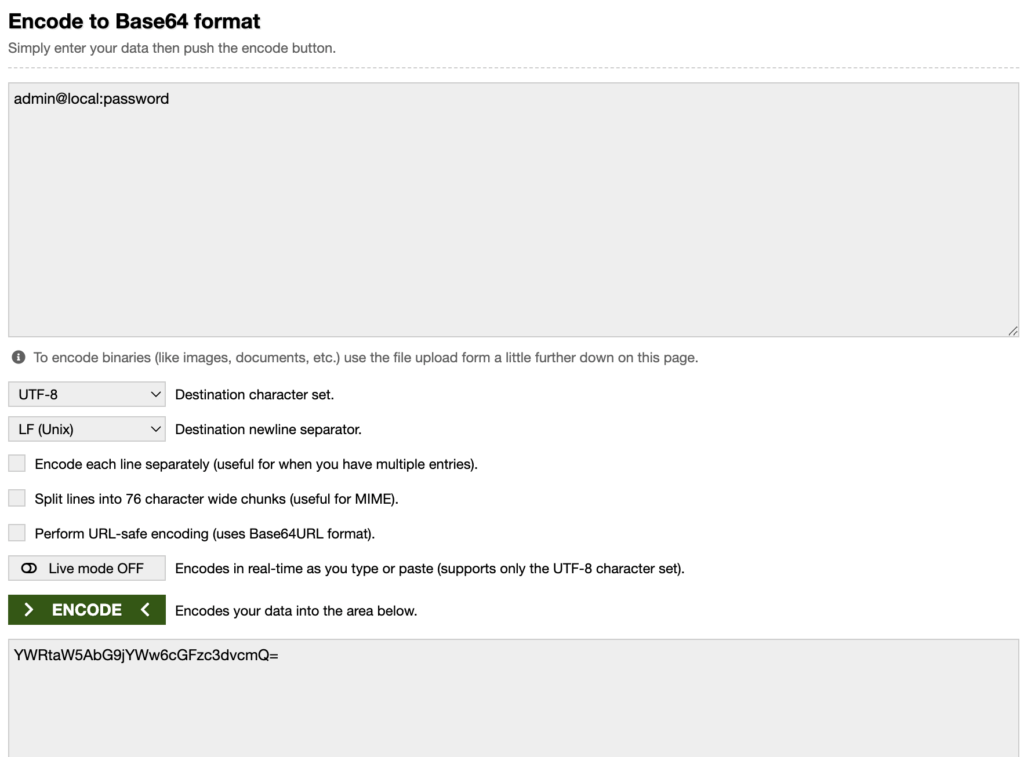The image size is (1024, 757).
Task: Enable encode each line separately checkbox
Action: click(17, 464)
